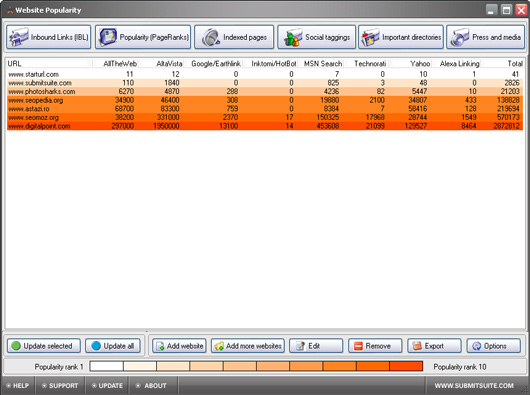Click Add more websites button
The height and width of the screenshot is (395, 530).
click(248, 346)
